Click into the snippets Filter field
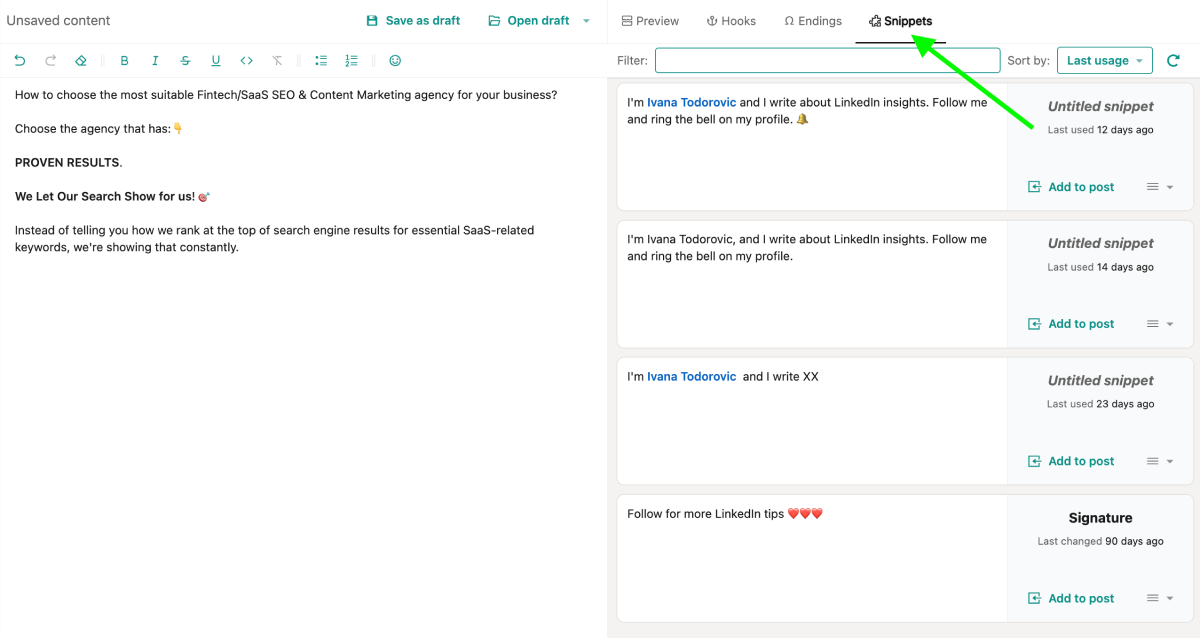The image size is (1200, 638). tap(827, 61)
